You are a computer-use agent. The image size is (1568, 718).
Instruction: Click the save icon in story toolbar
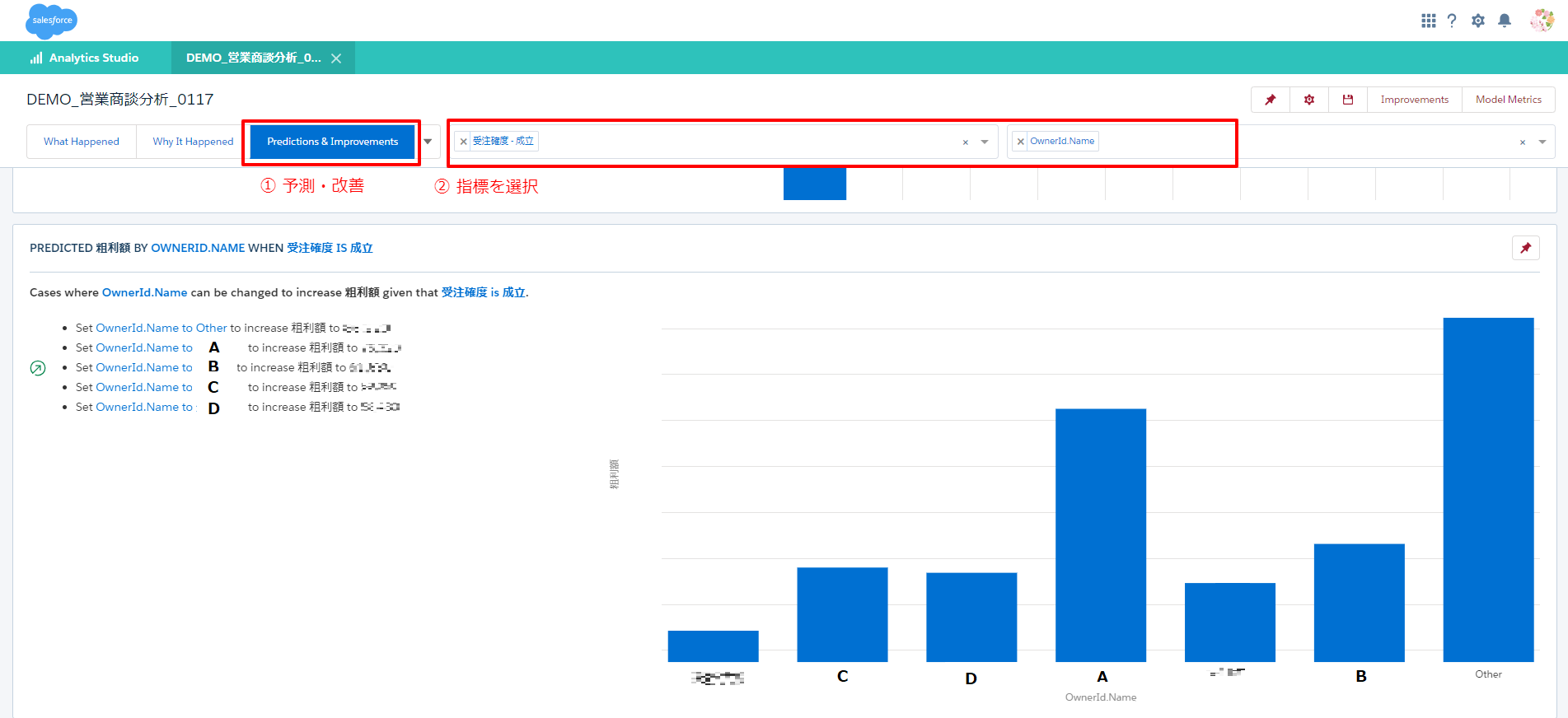click(1348, 100)
